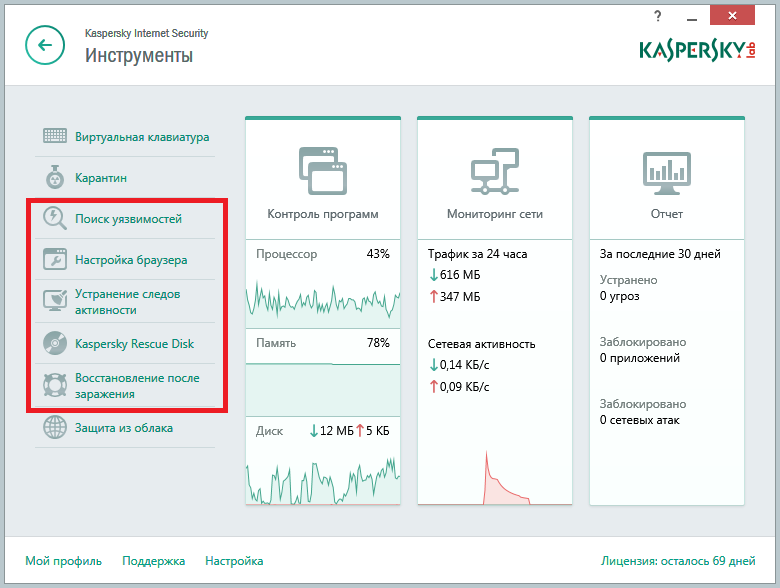Open Восстановление после заражения
This screenshot has height=588, width=780.
[x=137, y=386]
